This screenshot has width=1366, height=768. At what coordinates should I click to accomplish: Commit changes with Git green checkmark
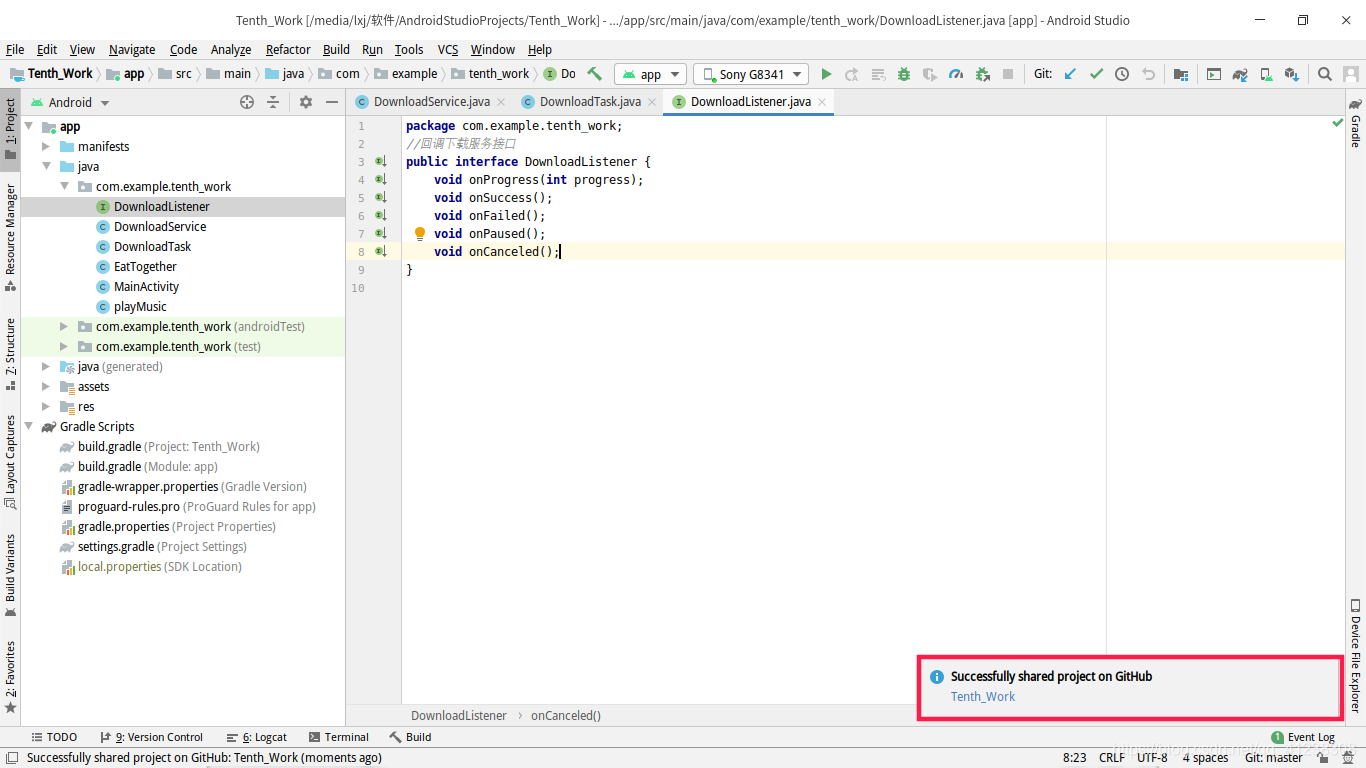[x=1096, y=74]
